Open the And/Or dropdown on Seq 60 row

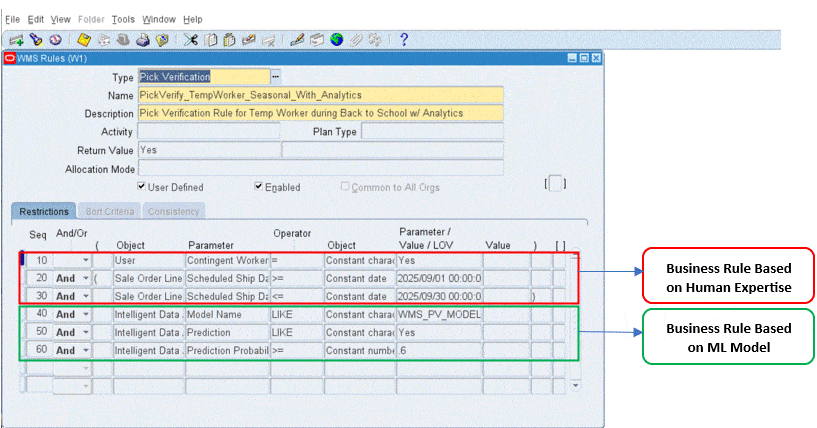85,350
